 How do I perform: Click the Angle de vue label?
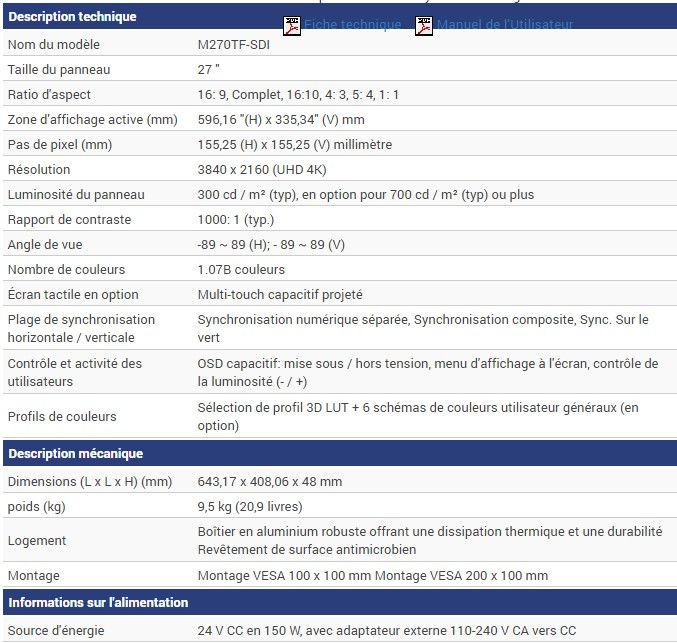45,245
